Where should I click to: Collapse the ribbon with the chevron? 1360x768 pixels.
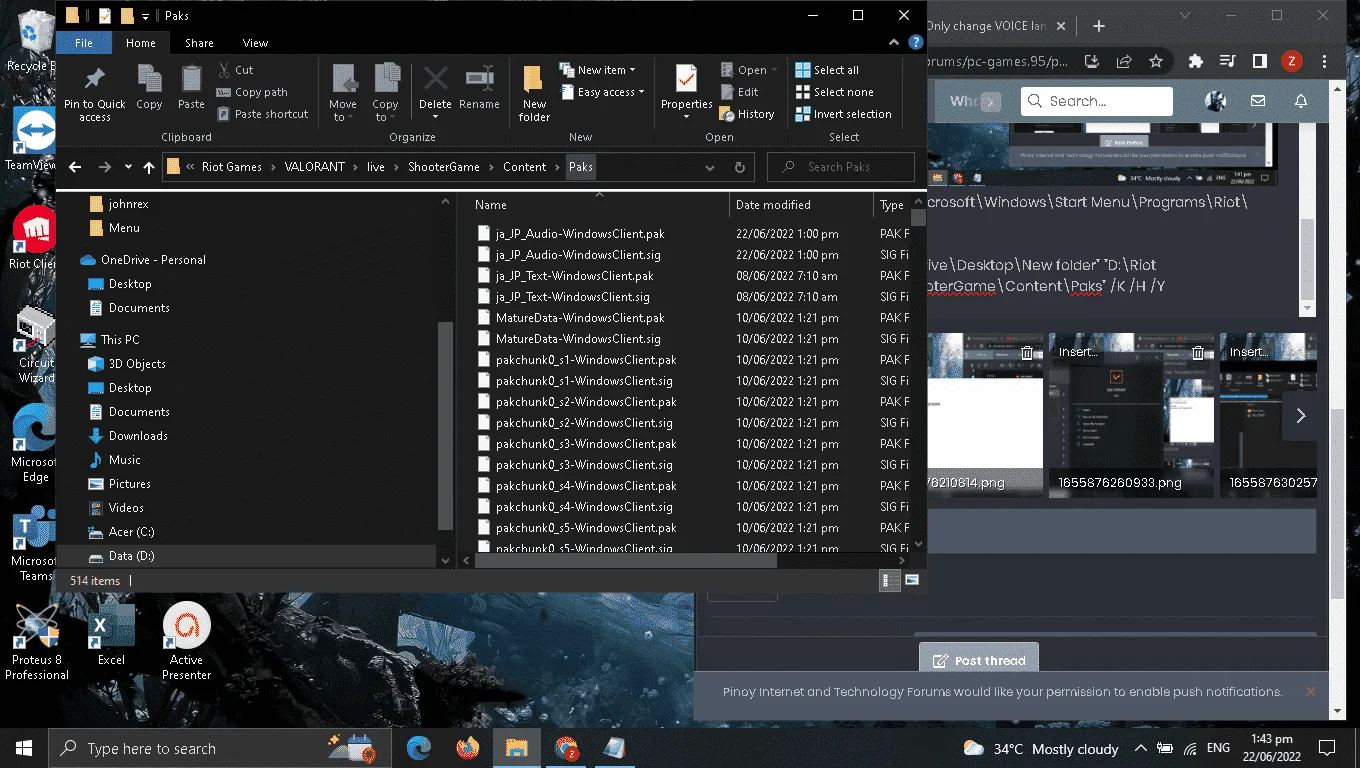coord(896,43)
